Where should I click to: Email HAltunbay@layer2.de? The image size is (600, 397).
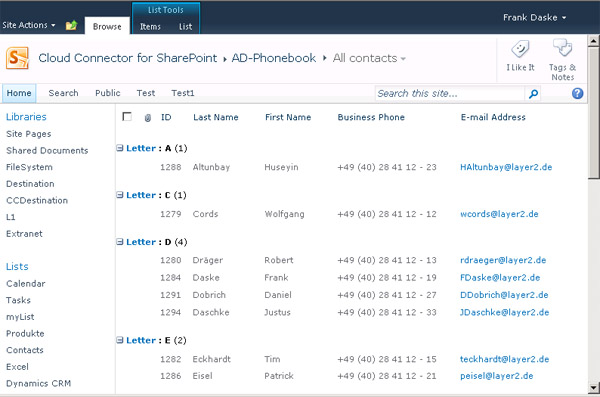coord(506,167)
